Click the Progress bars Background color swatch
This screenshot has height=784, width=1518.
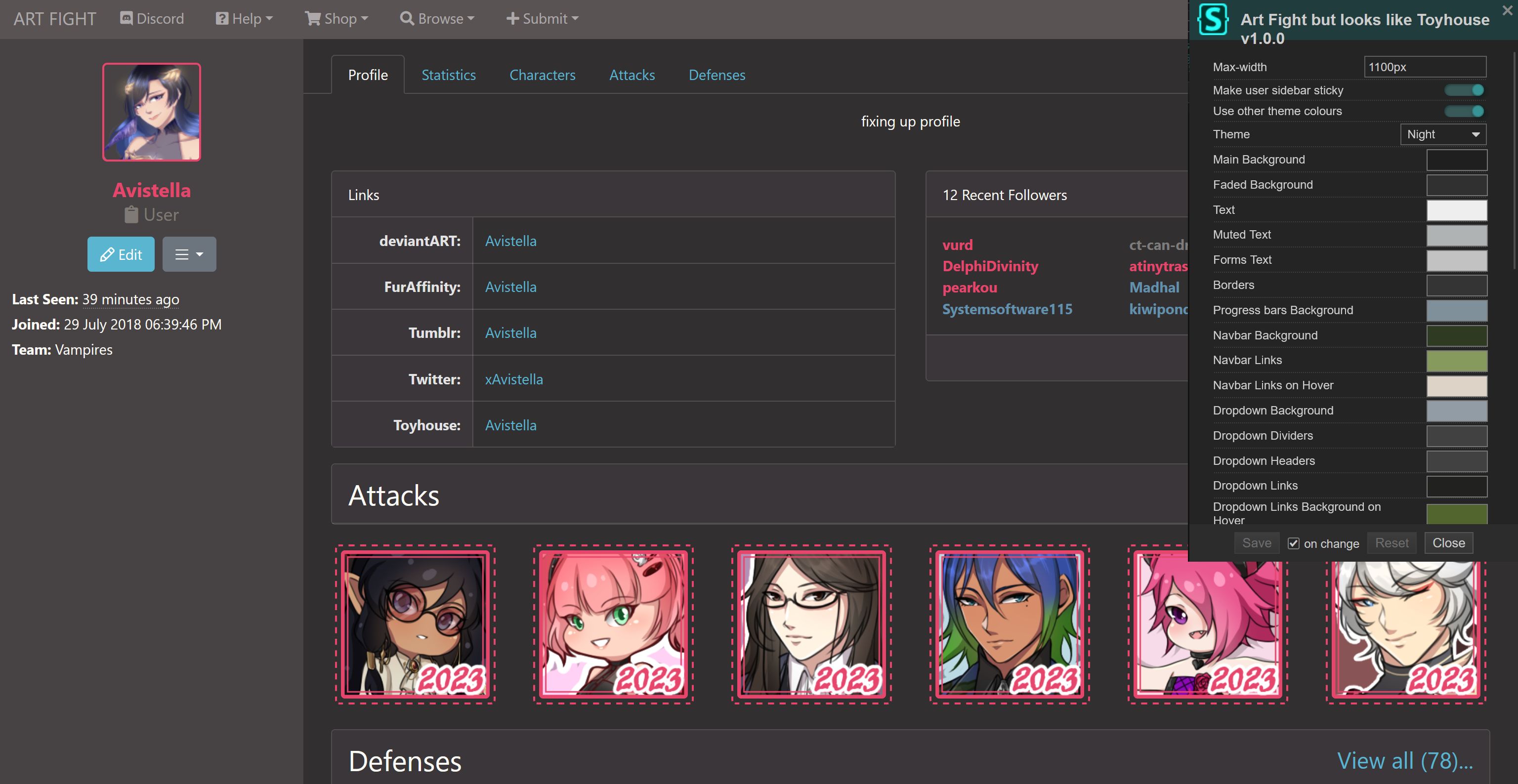tap(1456, 311)
